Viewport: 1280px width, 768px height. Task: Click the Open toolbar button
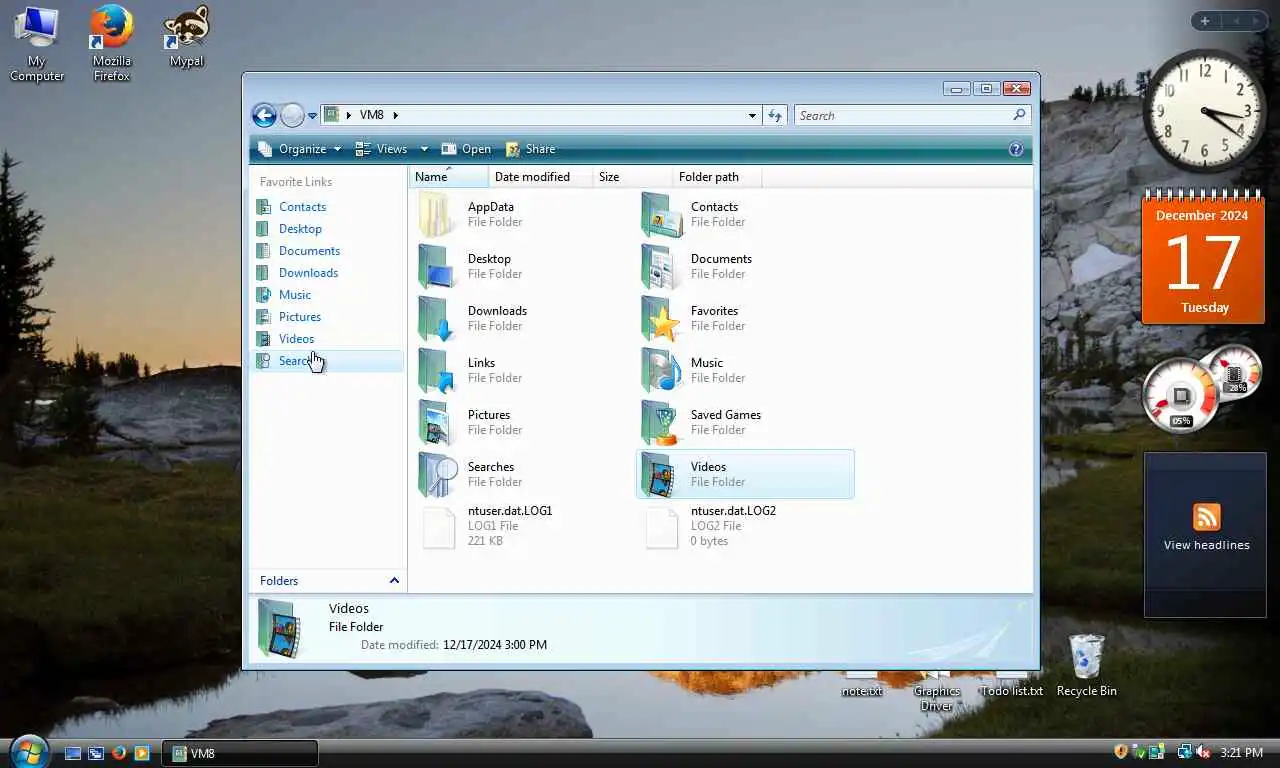466,149
